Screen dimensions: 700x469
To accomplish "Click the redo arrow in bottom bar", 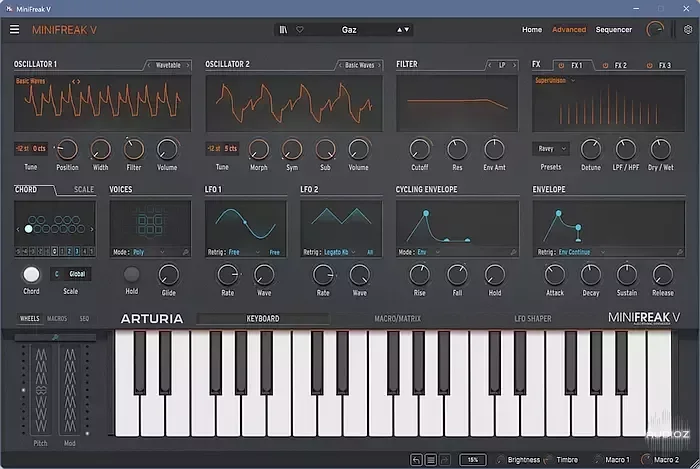I will [445, 460].
